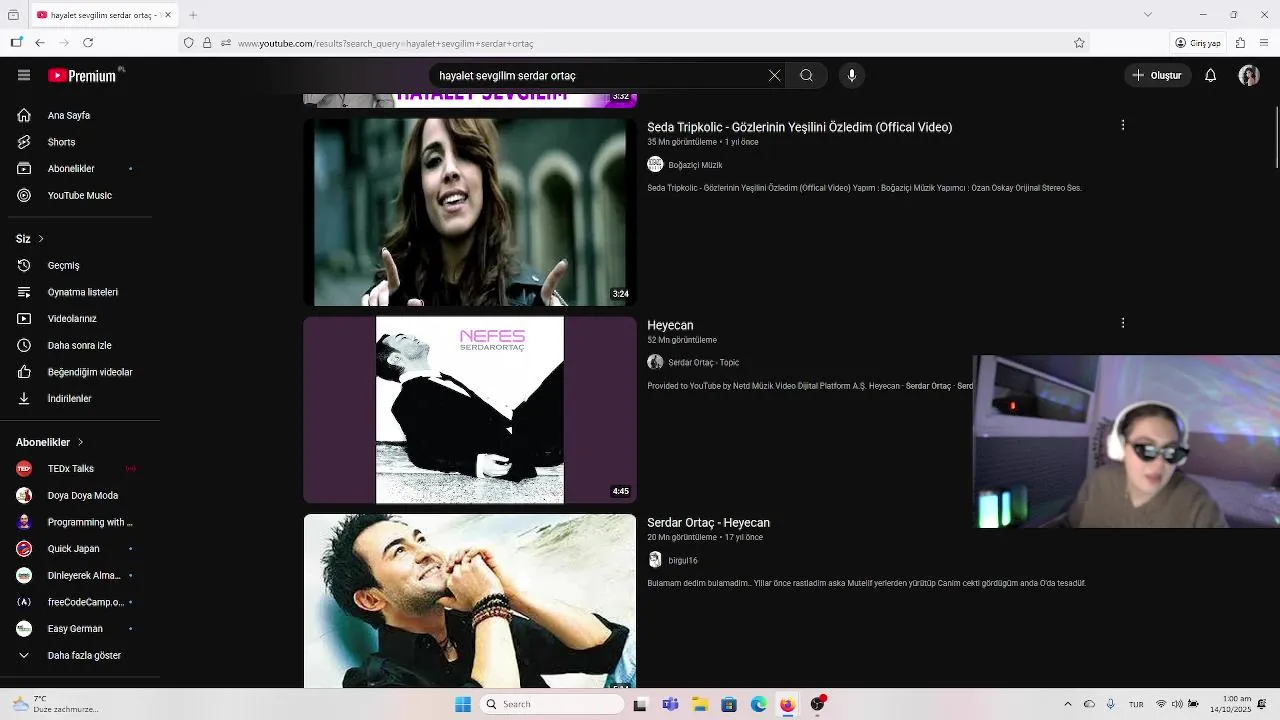Open Microsoft Edge from the taskbar
This screenshot has width=1280, height=720.
[758, 704]
